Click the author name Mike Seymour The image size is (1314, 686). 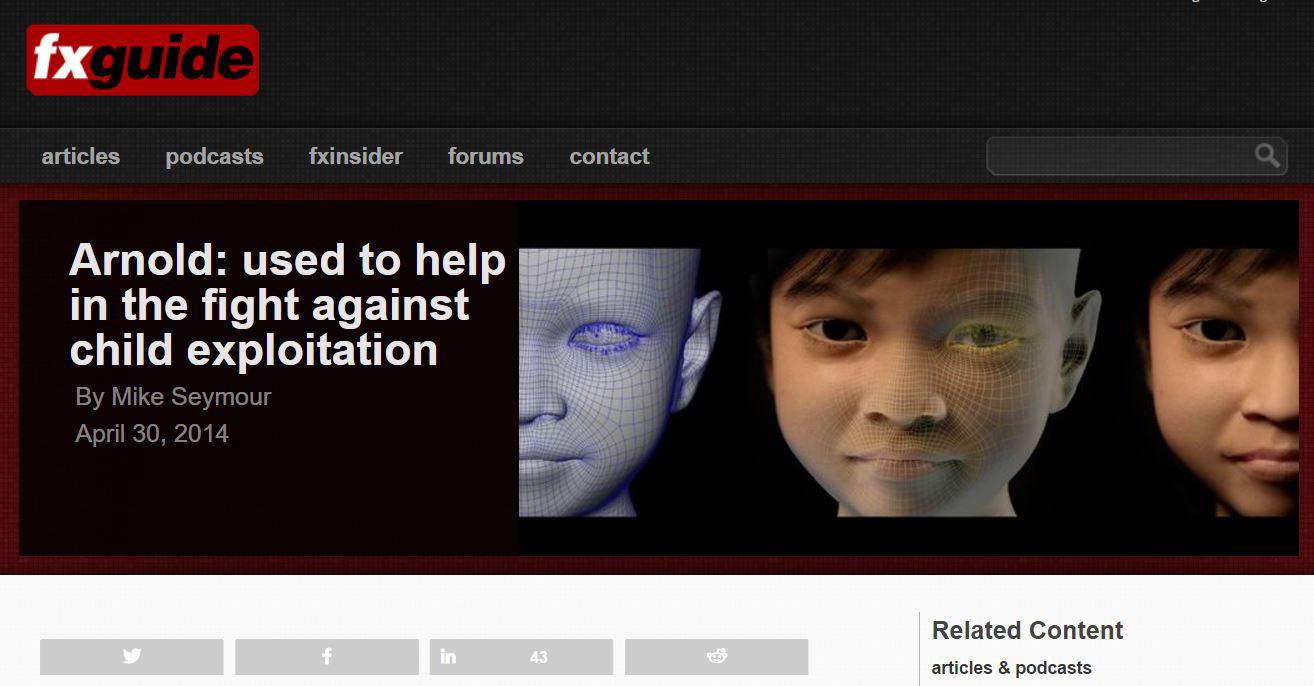(191, 397)
